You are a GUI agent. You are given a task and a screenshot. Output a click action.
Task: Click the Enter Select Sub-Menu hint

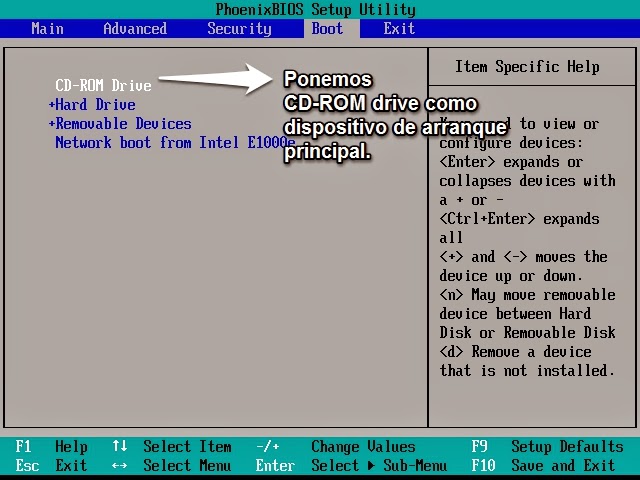[x=351, y=465]
